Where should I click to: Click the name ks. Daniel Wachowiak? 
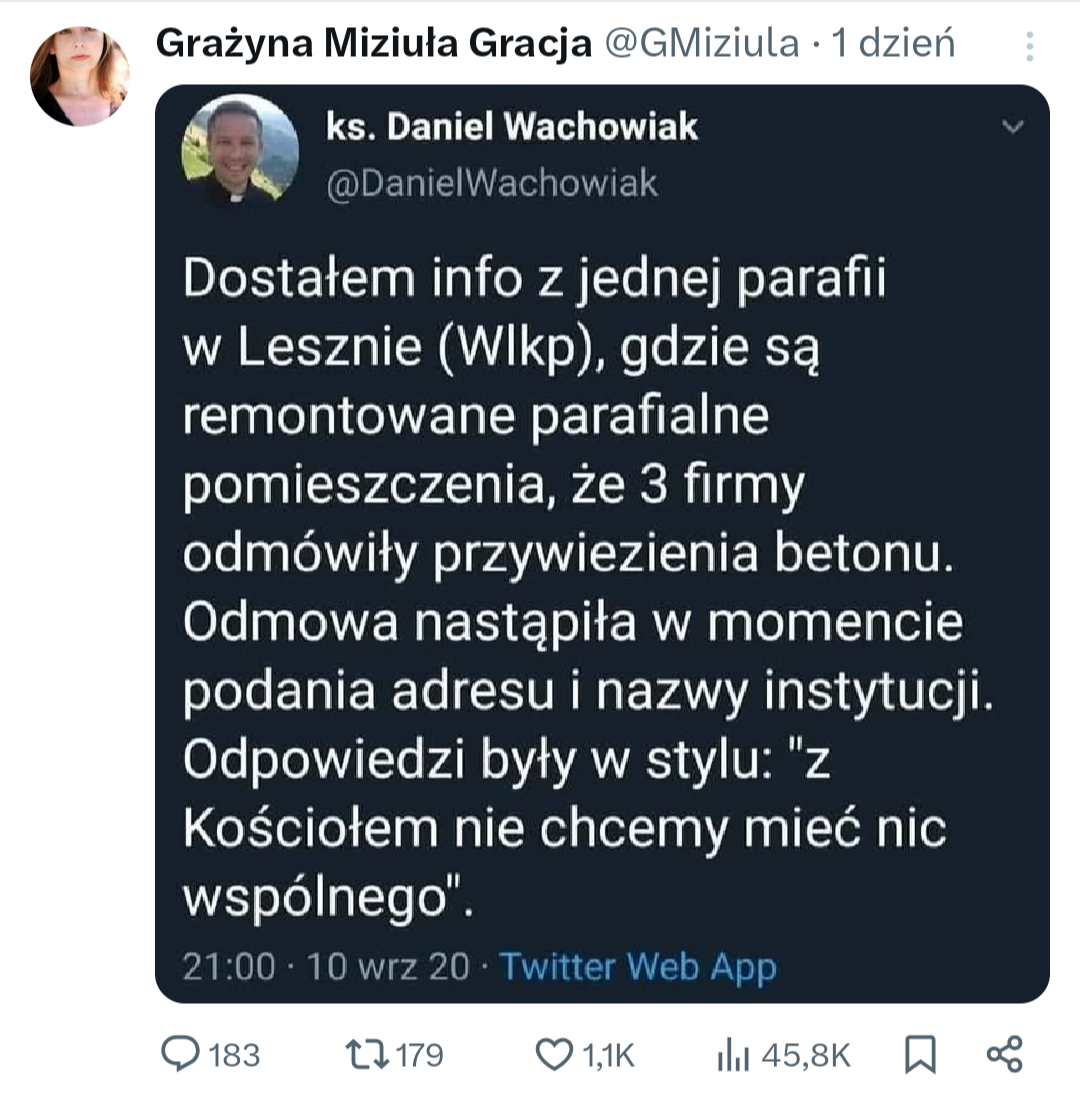coord(512,127)
